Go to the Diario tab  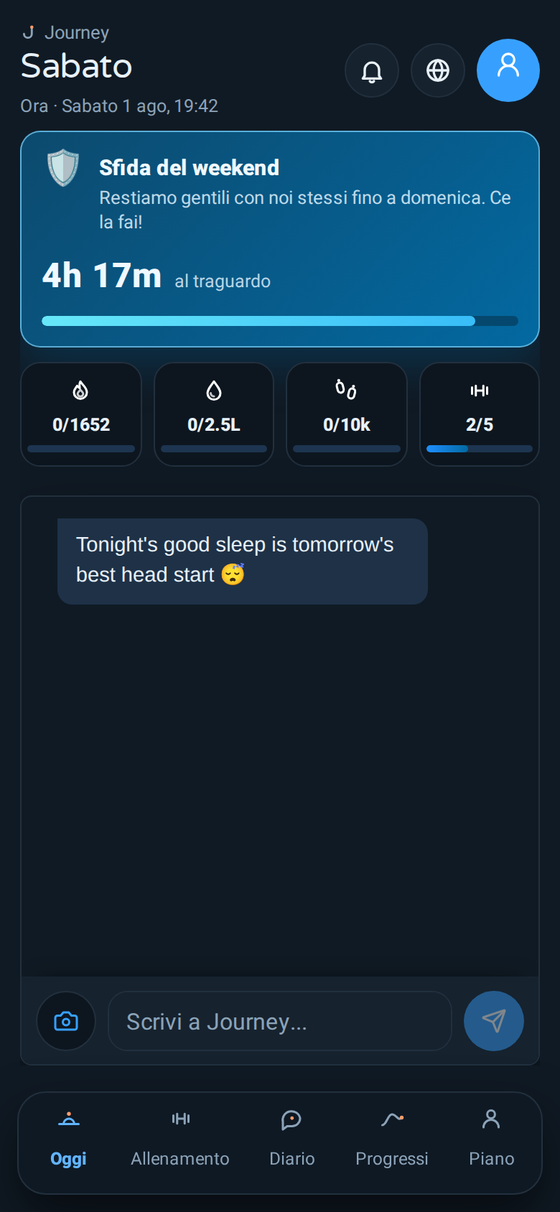pyautogui.click(x=292, y=1141)
